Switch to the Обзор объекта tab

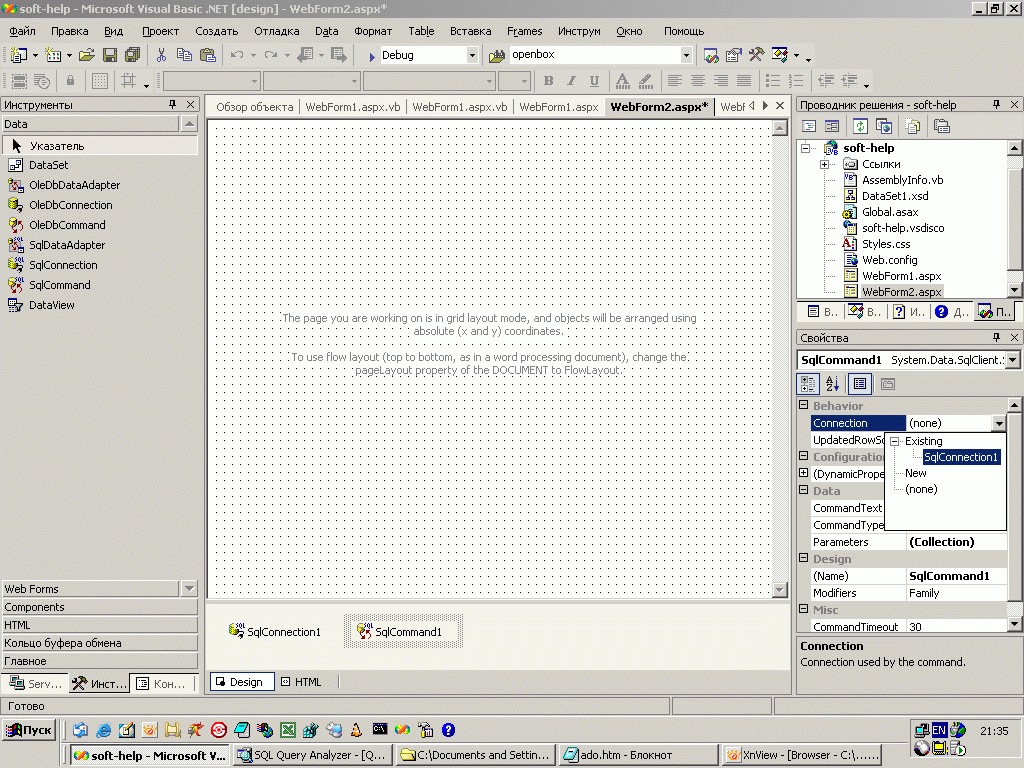click(x=255, y=107)
